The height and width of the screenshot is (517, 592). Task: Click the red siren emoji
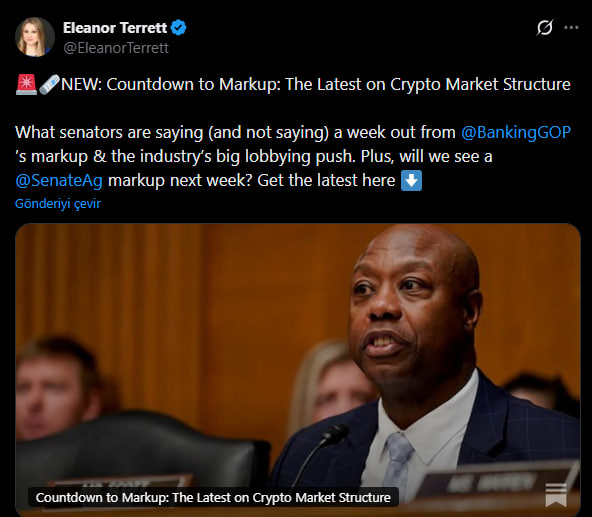tap(26, 84)
